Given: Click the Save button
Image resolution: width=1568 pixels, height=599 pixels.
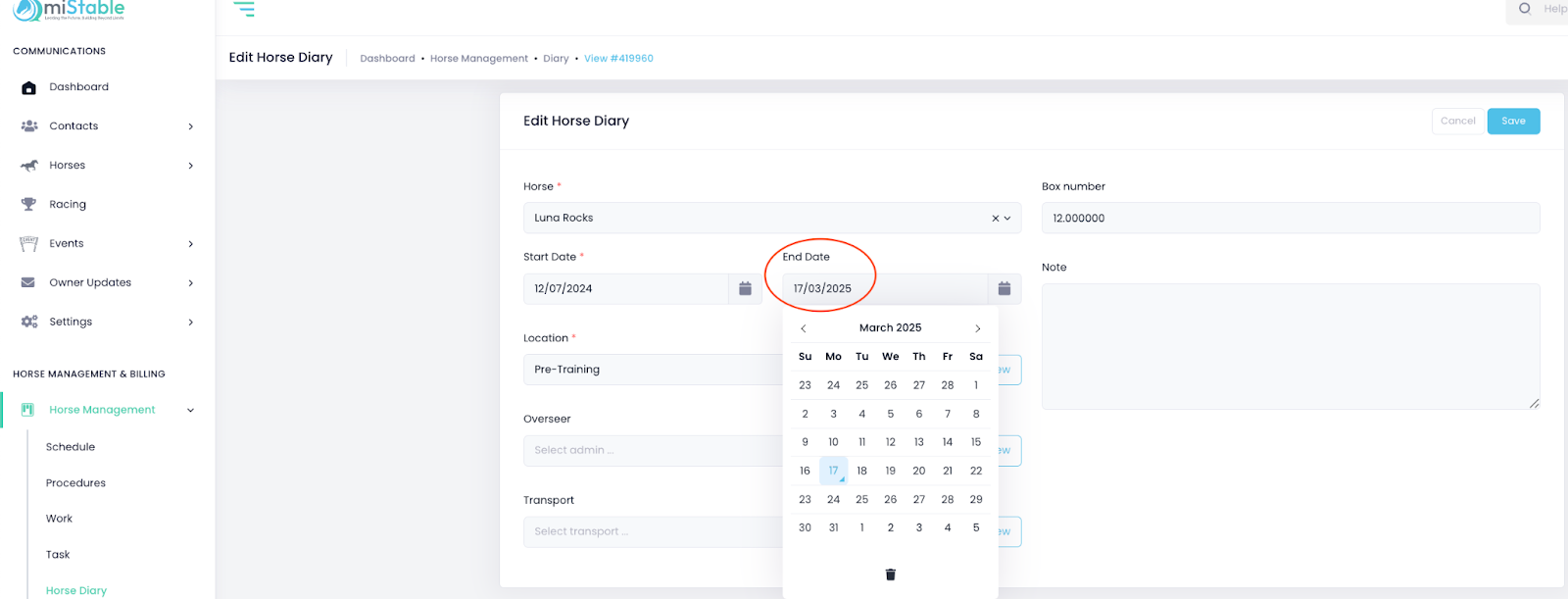Looking at the screenshot, I should [x=1513, y=121].
